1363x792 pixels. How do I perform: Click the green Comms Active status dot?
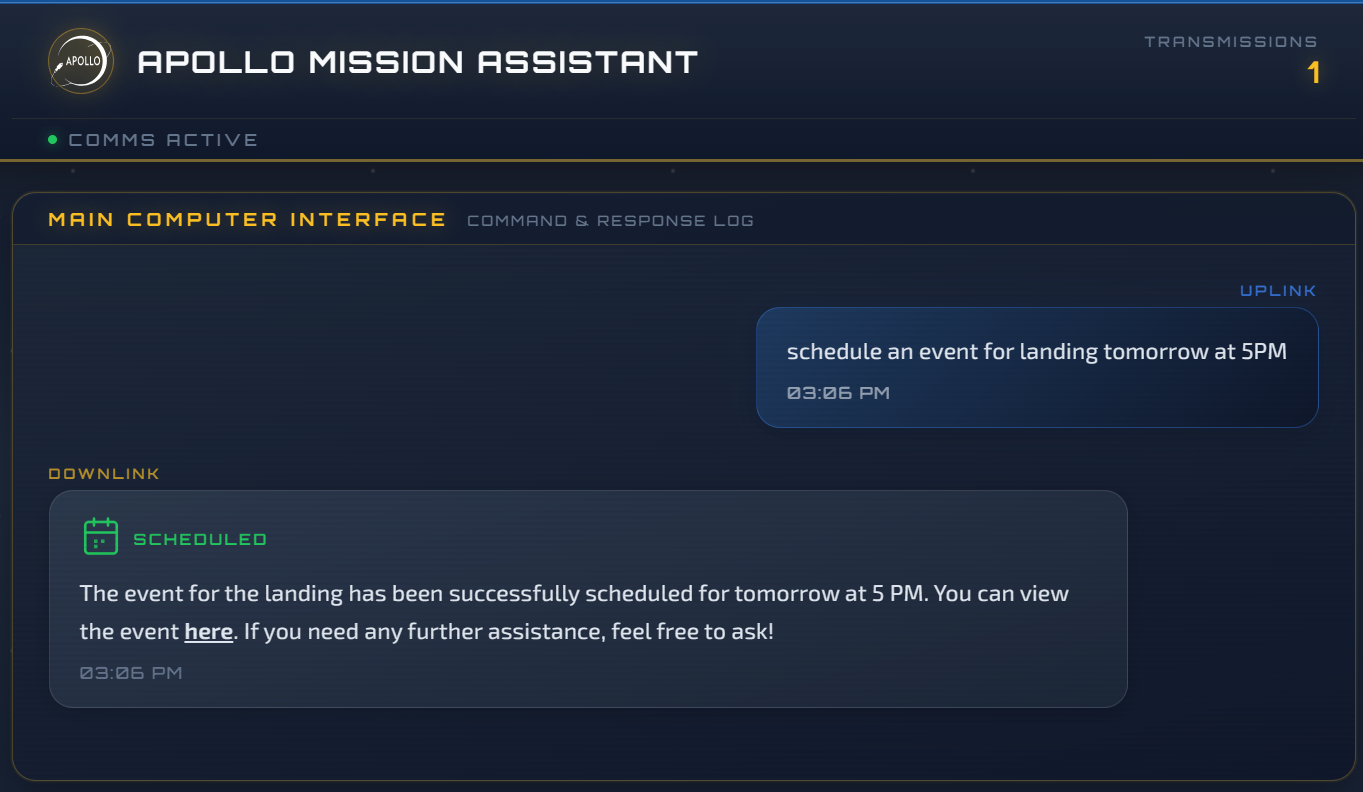(x=53, y=139)
